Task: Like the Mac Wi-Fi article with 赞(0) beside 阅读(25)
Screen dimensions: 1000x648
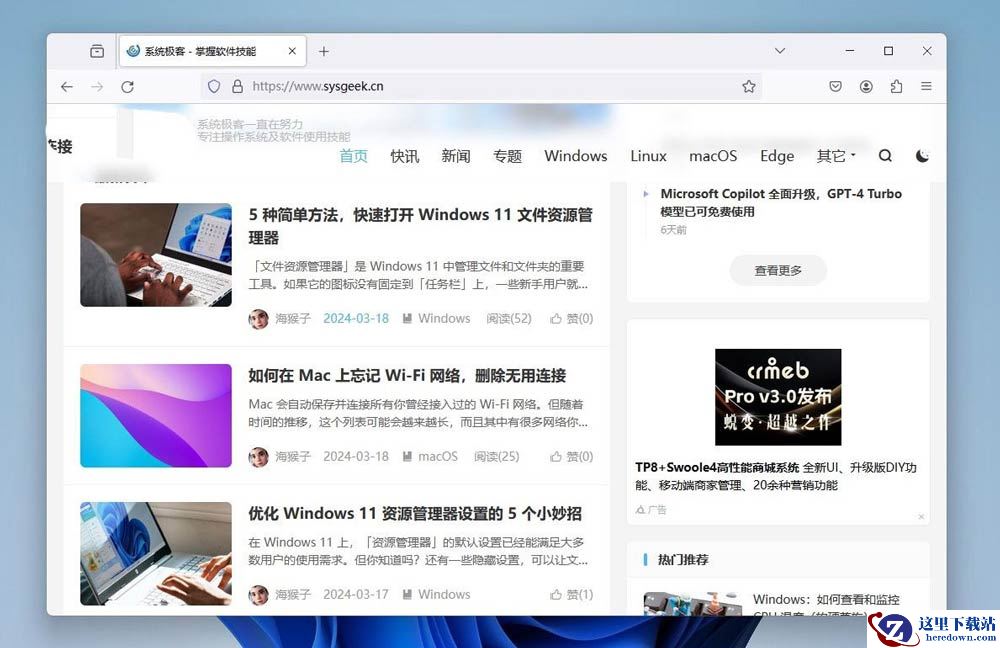Action: (571, 457)
